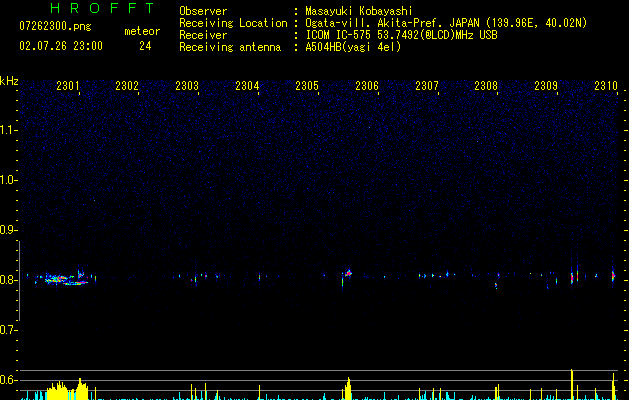Viewport: 629px width, 400px height.
Task: Click the 1.1 kHz frequency label
Action: click(x=8, y=130)
